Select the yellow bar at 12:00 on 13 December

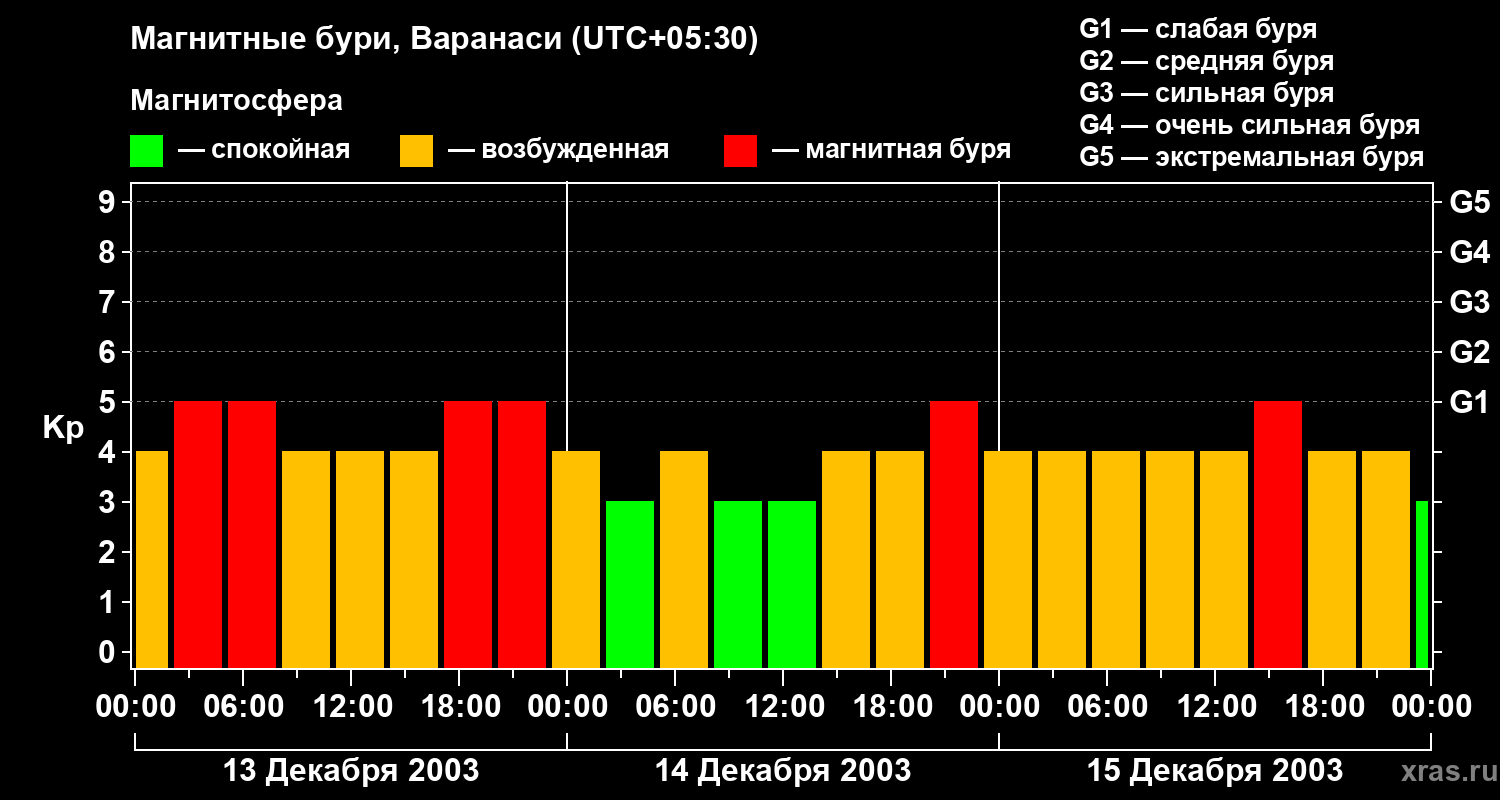(x=360, y=559)
